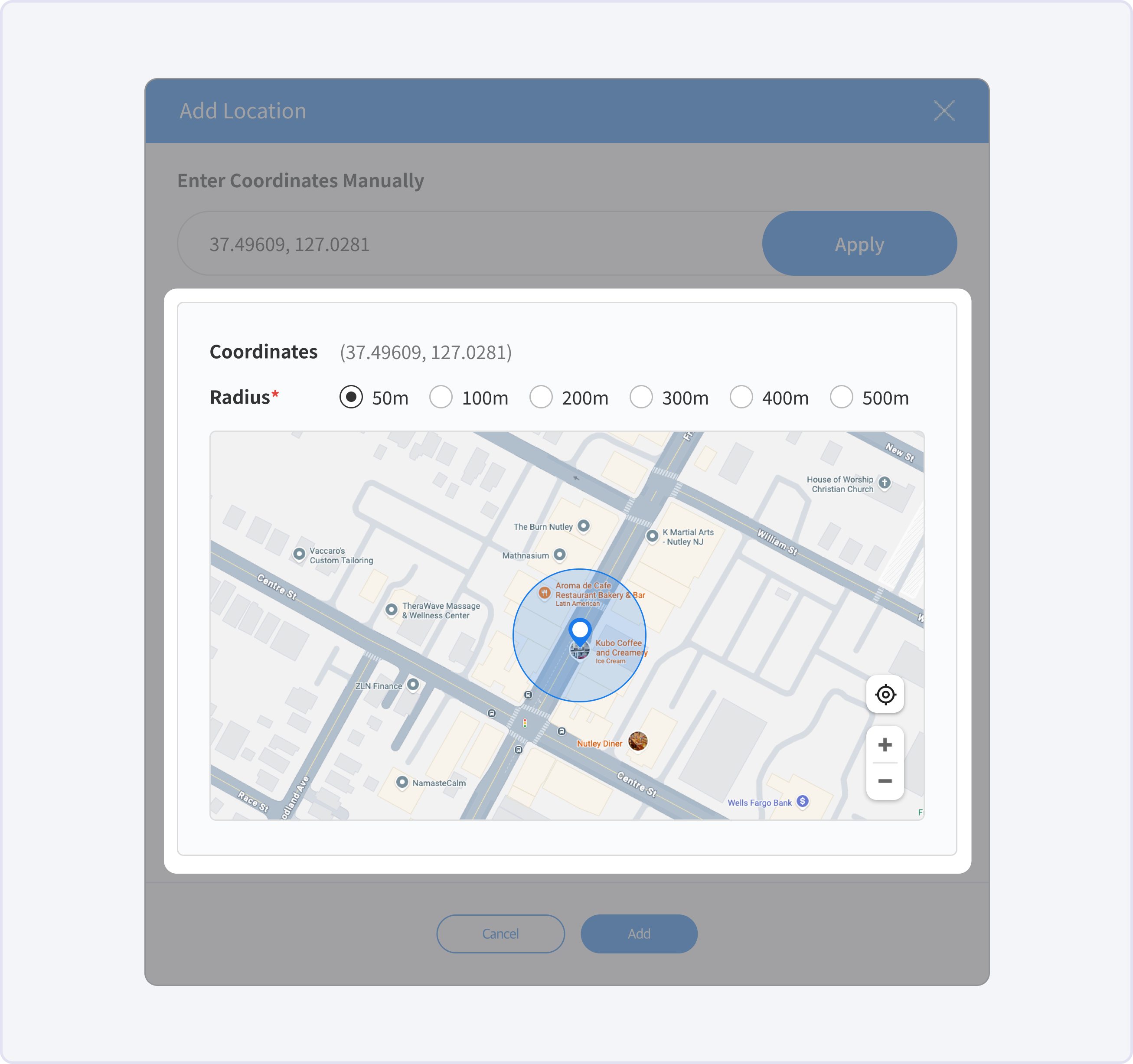Select the 100m radius option

(x=441, y=397)
